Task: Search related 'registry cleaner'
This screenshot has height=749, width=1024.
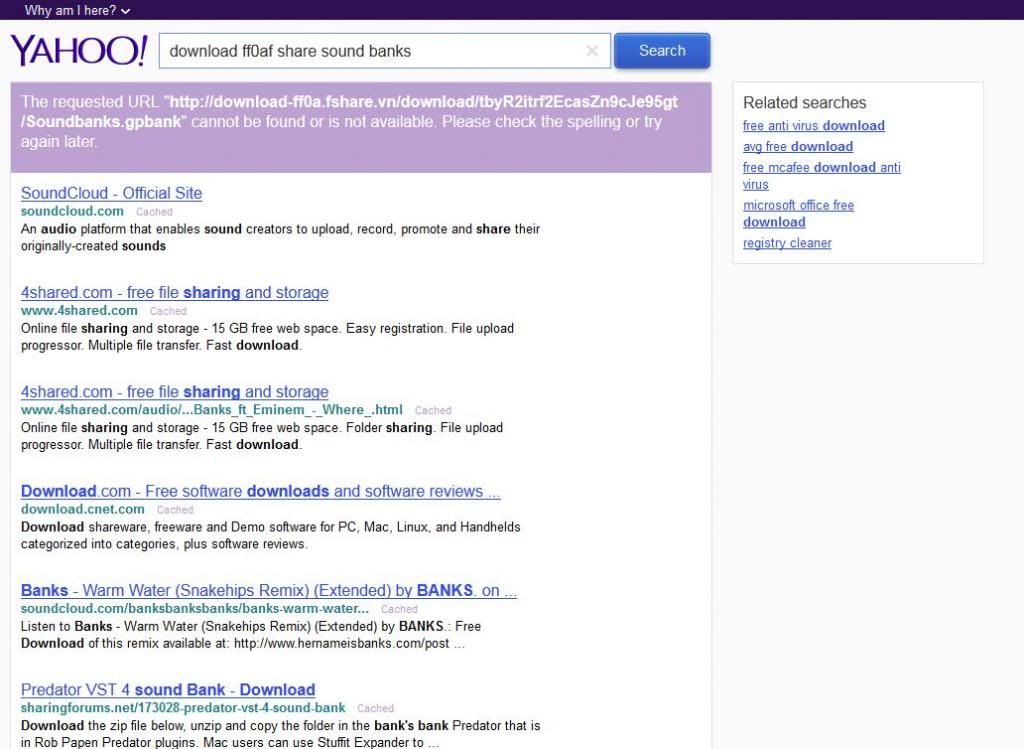Action: point(787,243)
